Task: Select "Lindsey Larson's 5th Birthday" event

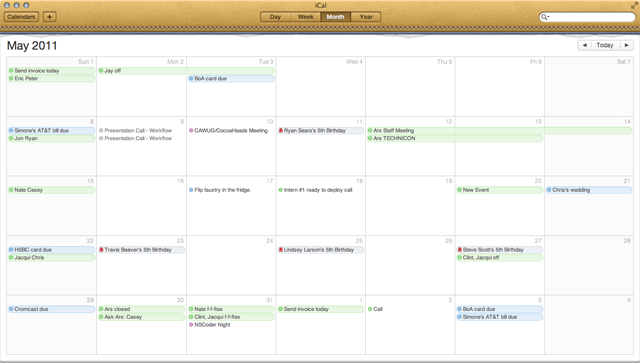Action: pos(320,250)
